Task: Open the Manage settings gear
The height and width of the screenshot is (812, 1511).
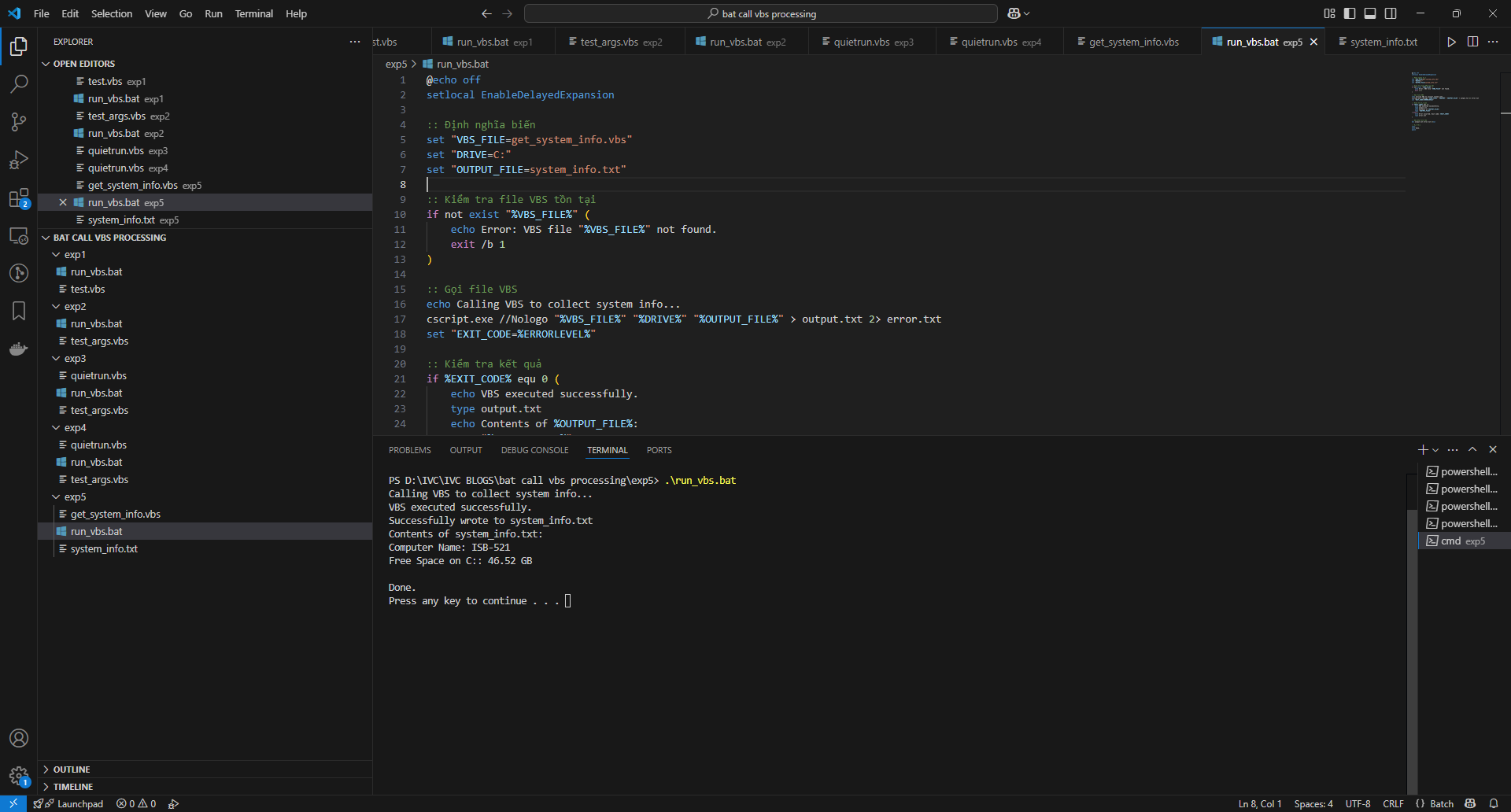Action: 19,776
